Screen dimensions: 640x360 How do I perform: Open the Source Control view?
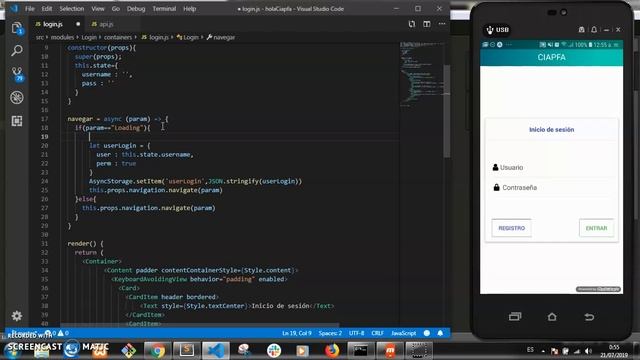pyautogui.click(x=17, y=74)
